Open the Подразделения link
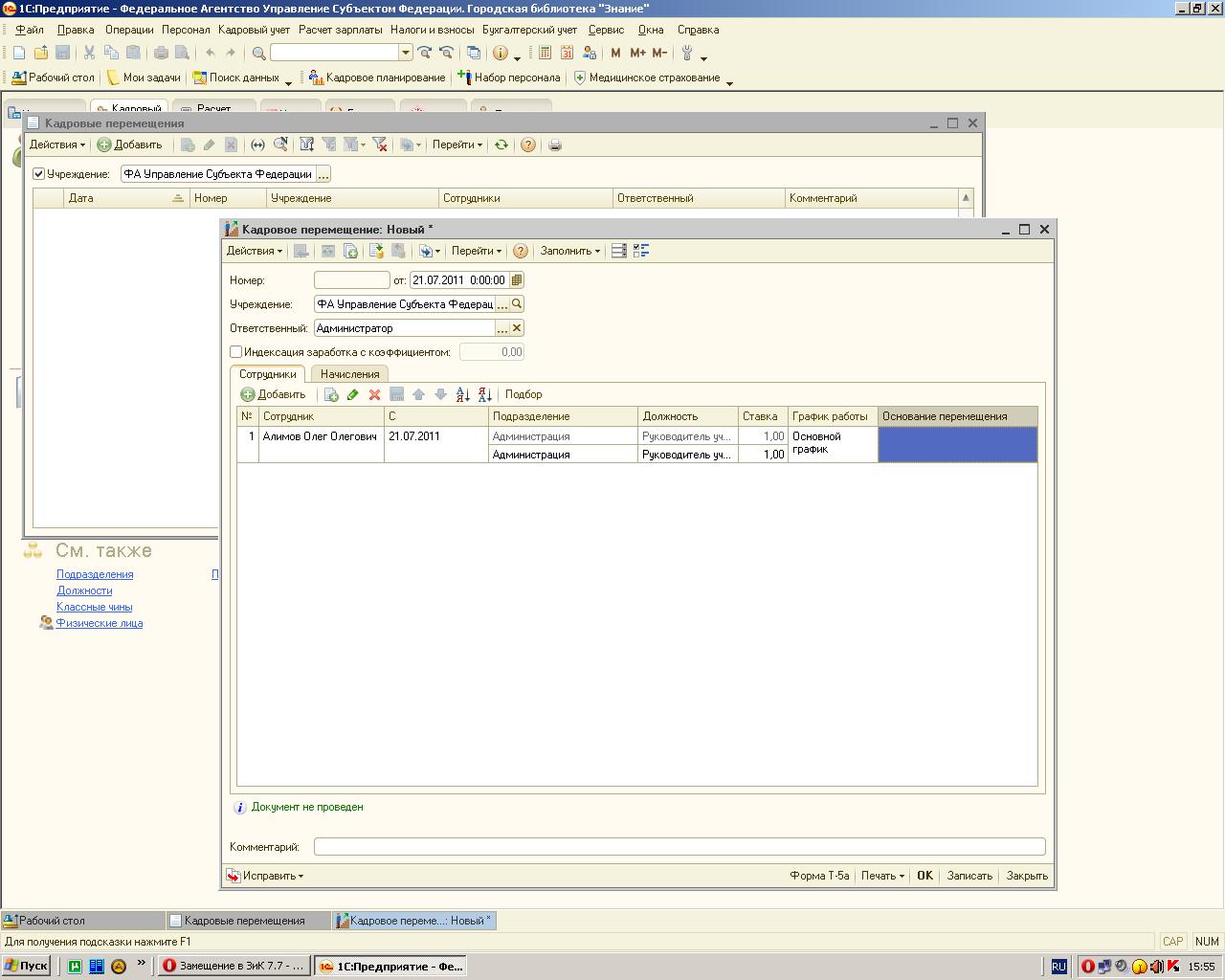Viewport: 1225px width, 980px height. 95,574
